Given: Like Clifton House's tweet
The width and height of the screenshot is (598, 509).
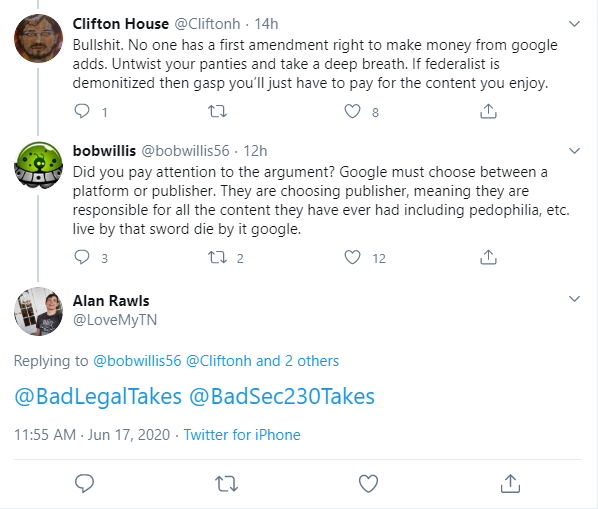Looking at the screenshot, I should (352, 111).
